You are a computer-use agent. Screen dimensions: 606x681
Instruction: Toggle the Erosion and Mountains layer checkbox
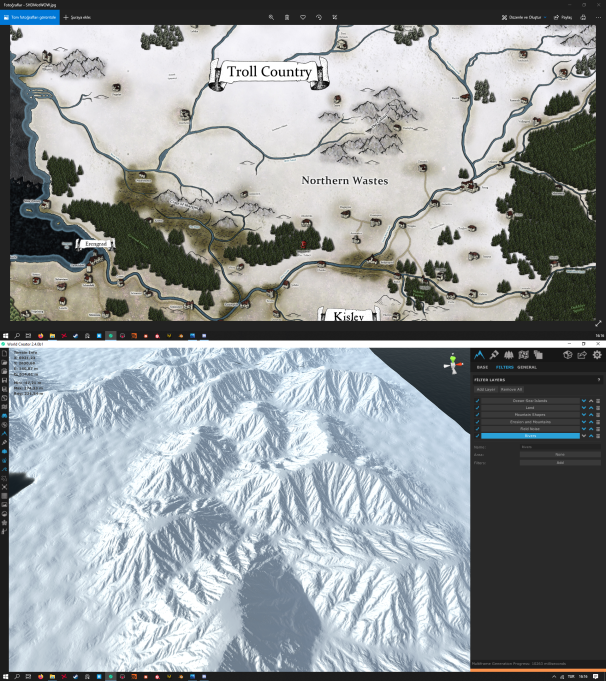(x=477, y=422)
